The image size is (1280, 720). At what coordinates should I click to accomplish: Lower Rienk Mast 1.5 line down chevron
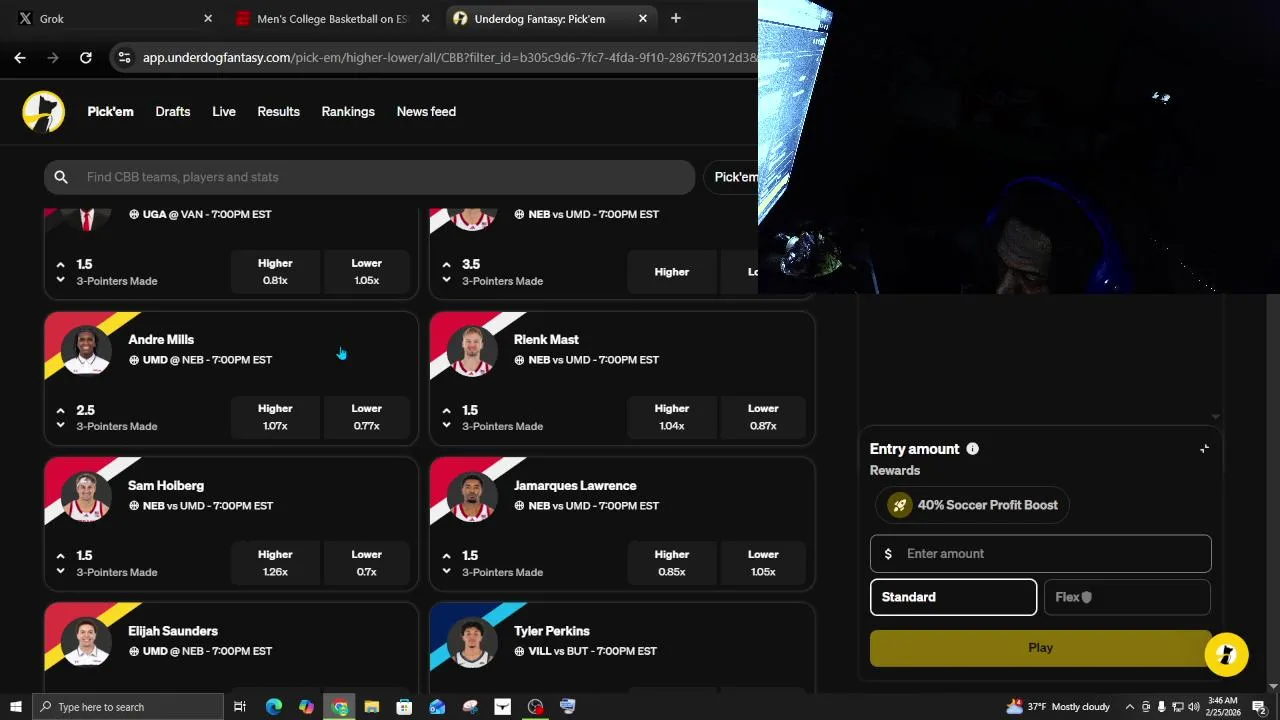[x=447, y=425]
